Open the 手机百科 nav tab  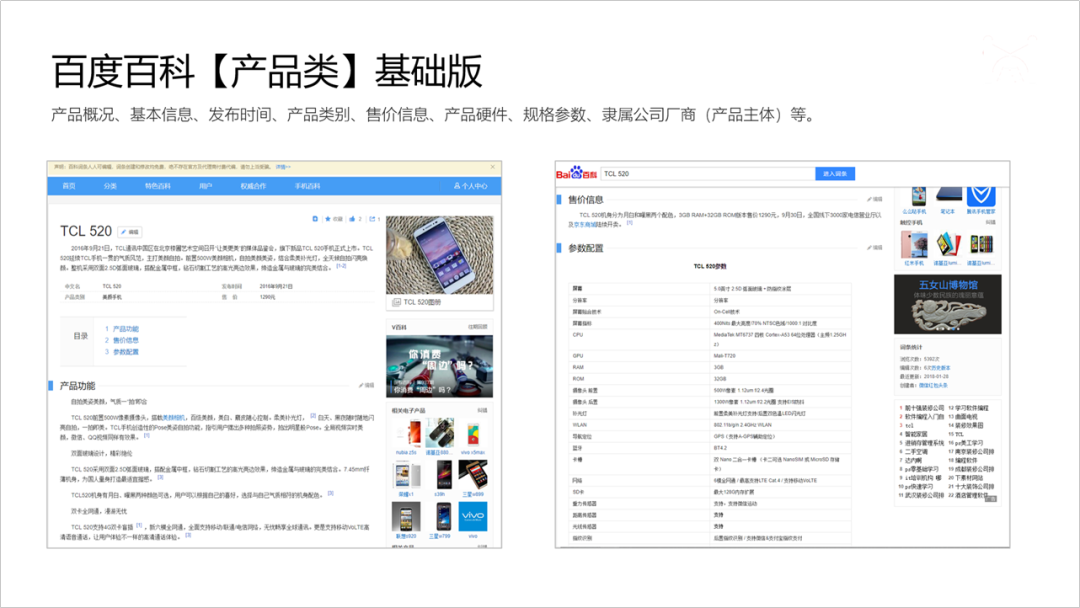tap(307, 186)
